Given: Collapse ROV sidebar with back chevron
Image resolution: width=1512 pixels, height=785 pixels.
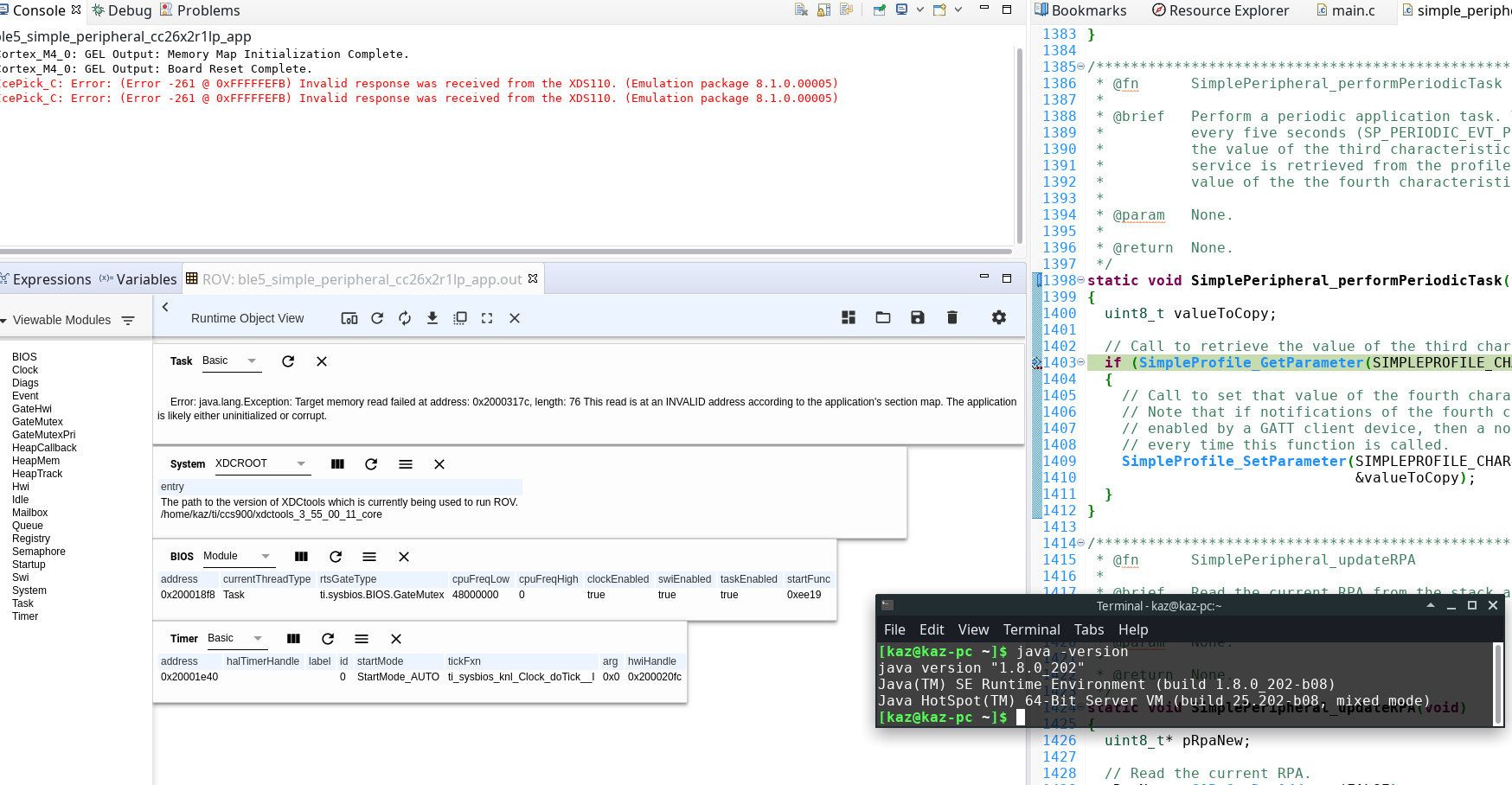Looking at the screenshot, I should (x=165, y=307).
